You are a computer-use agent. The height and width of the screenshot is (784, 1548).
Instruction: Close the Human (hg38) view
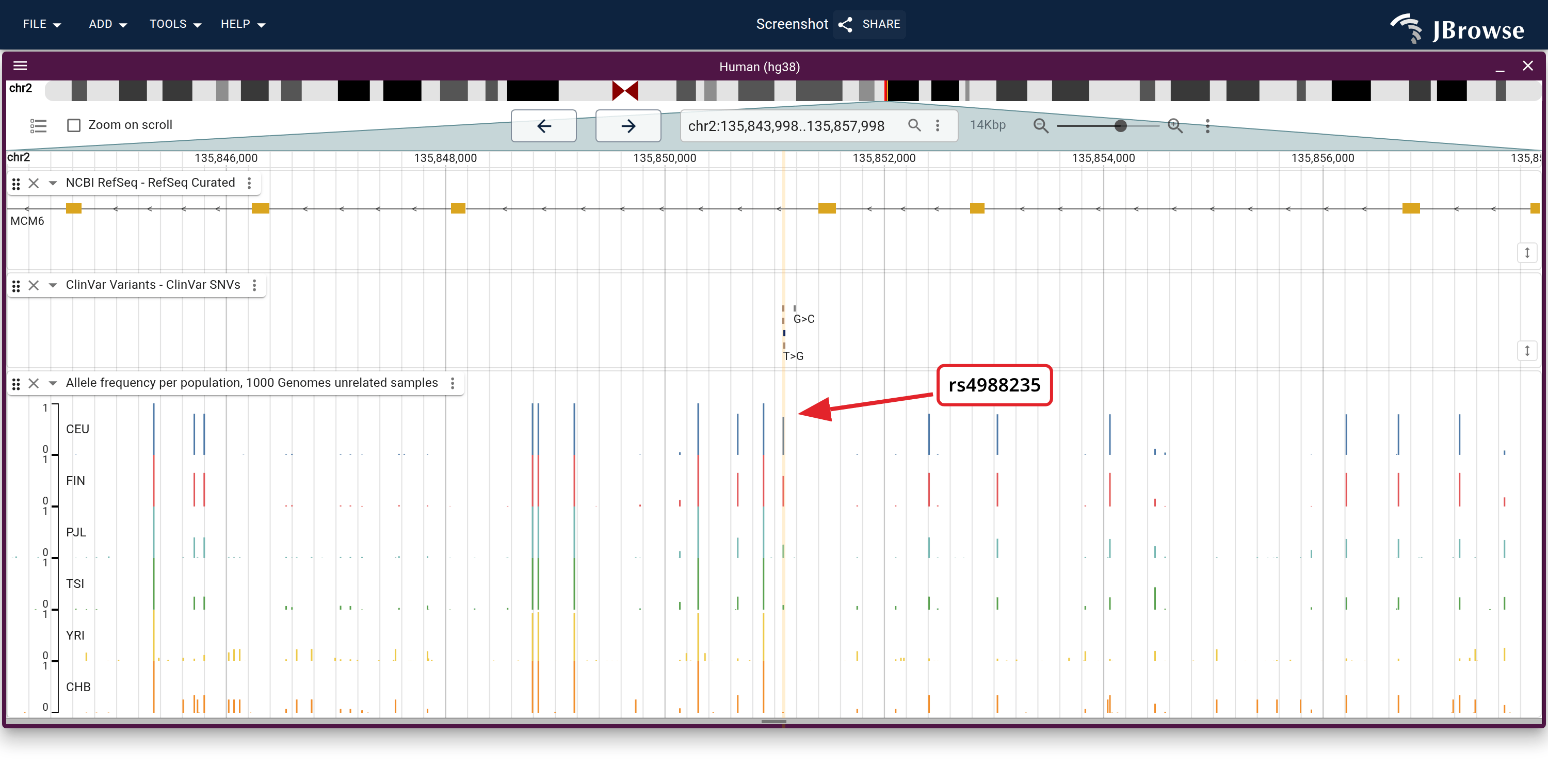coord(1527,66)
